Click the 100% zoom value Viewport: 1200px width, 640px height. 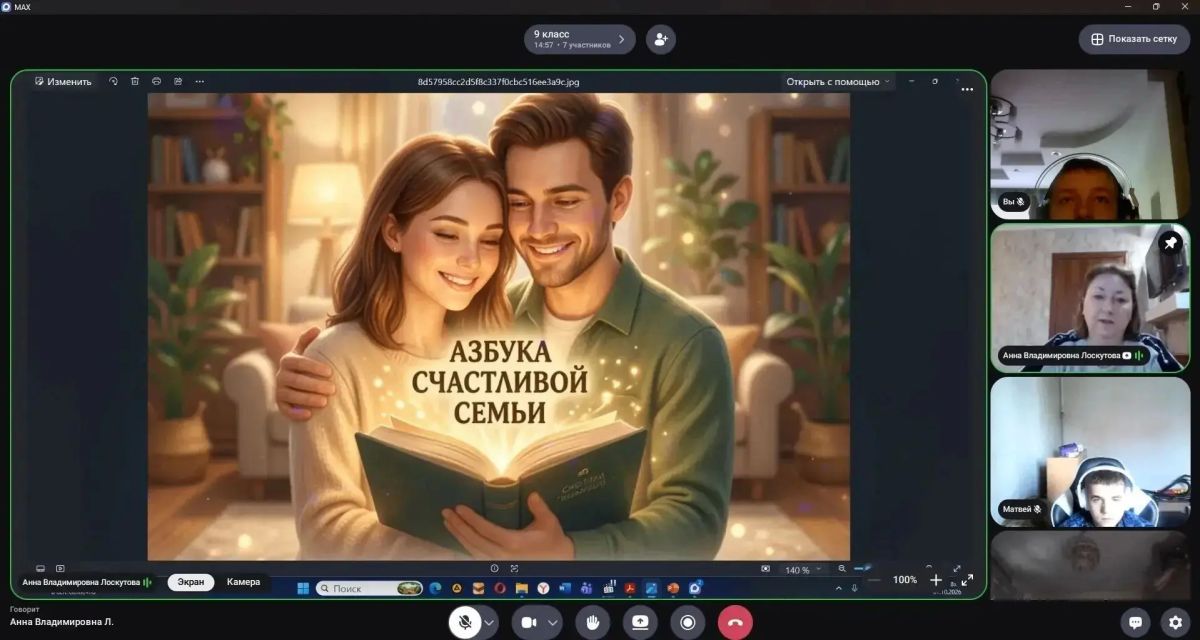click(x=905, y=580)
